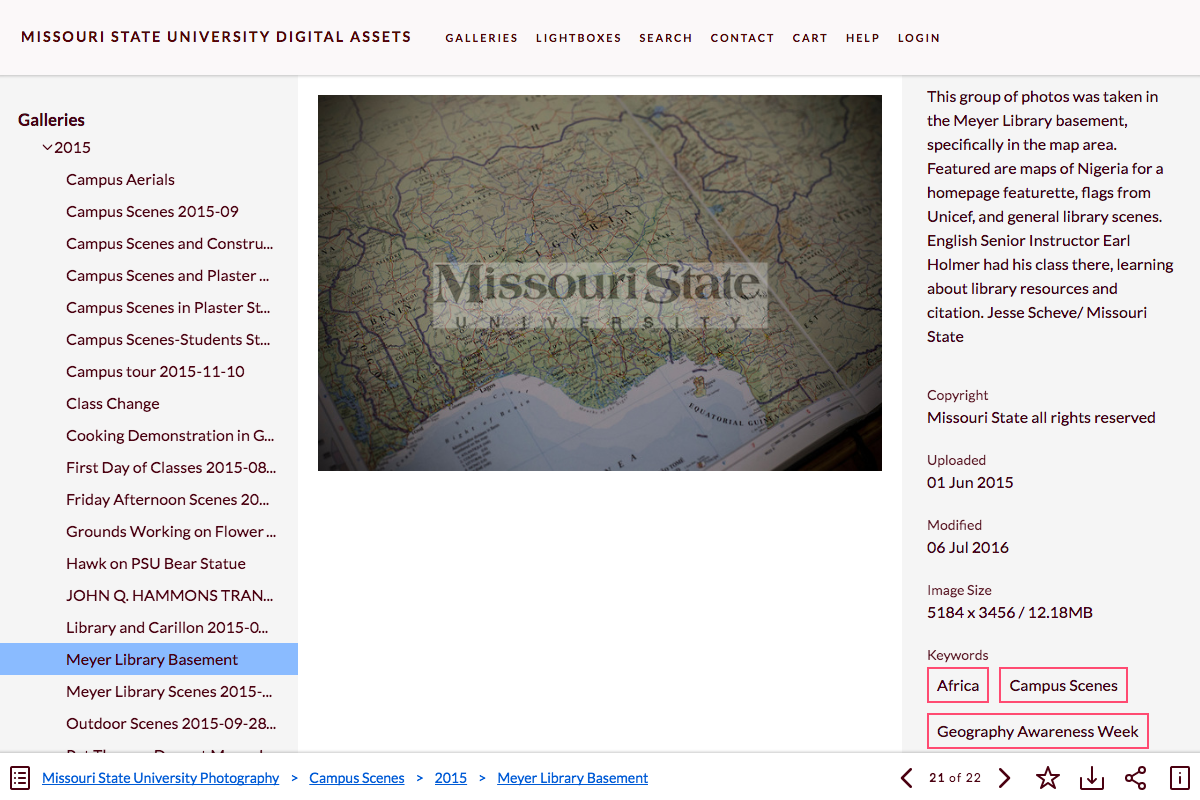Go to the previous image arrow
The height and width of the screenshot is (800, 1200).
[906, 778]
